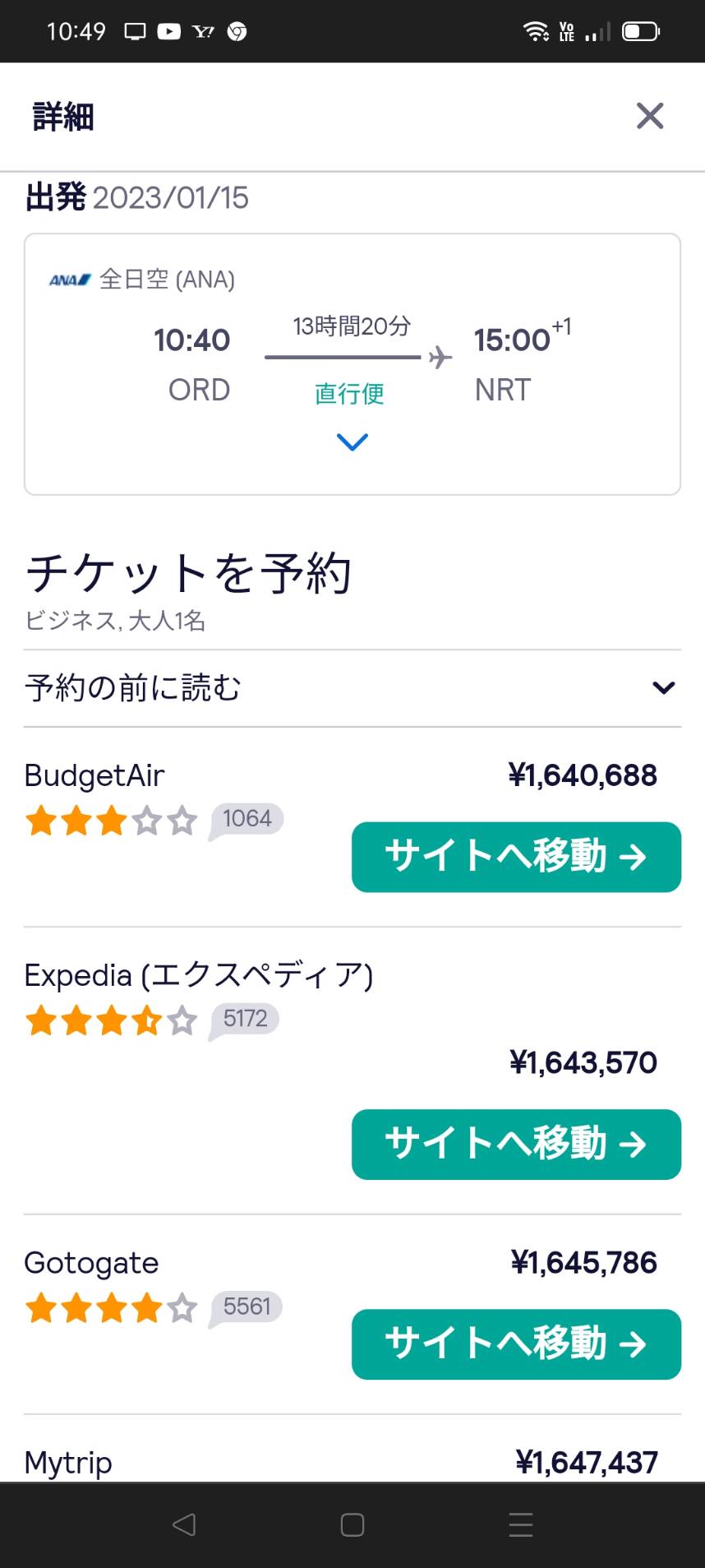Tap Gotogate star rating

point(112,1308)
